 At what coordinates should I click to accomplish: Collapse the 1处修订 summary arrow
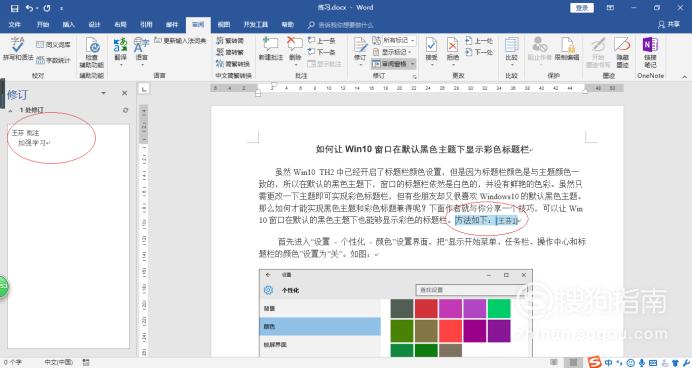tap(10, 110)
